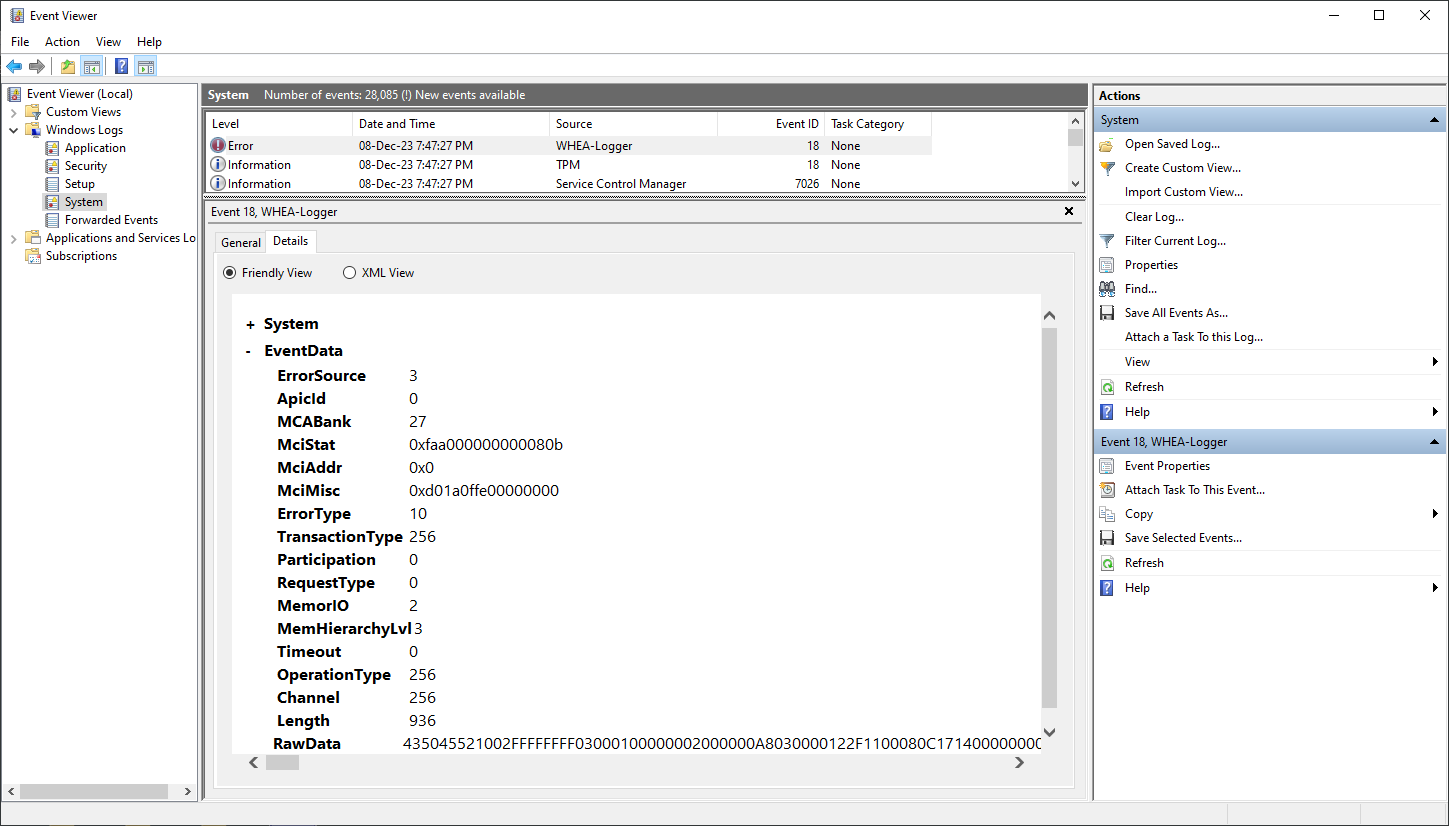Click the details pane vertical scrollbar thumb
Screen dimensions: 1449x826
click(1049, 518)
